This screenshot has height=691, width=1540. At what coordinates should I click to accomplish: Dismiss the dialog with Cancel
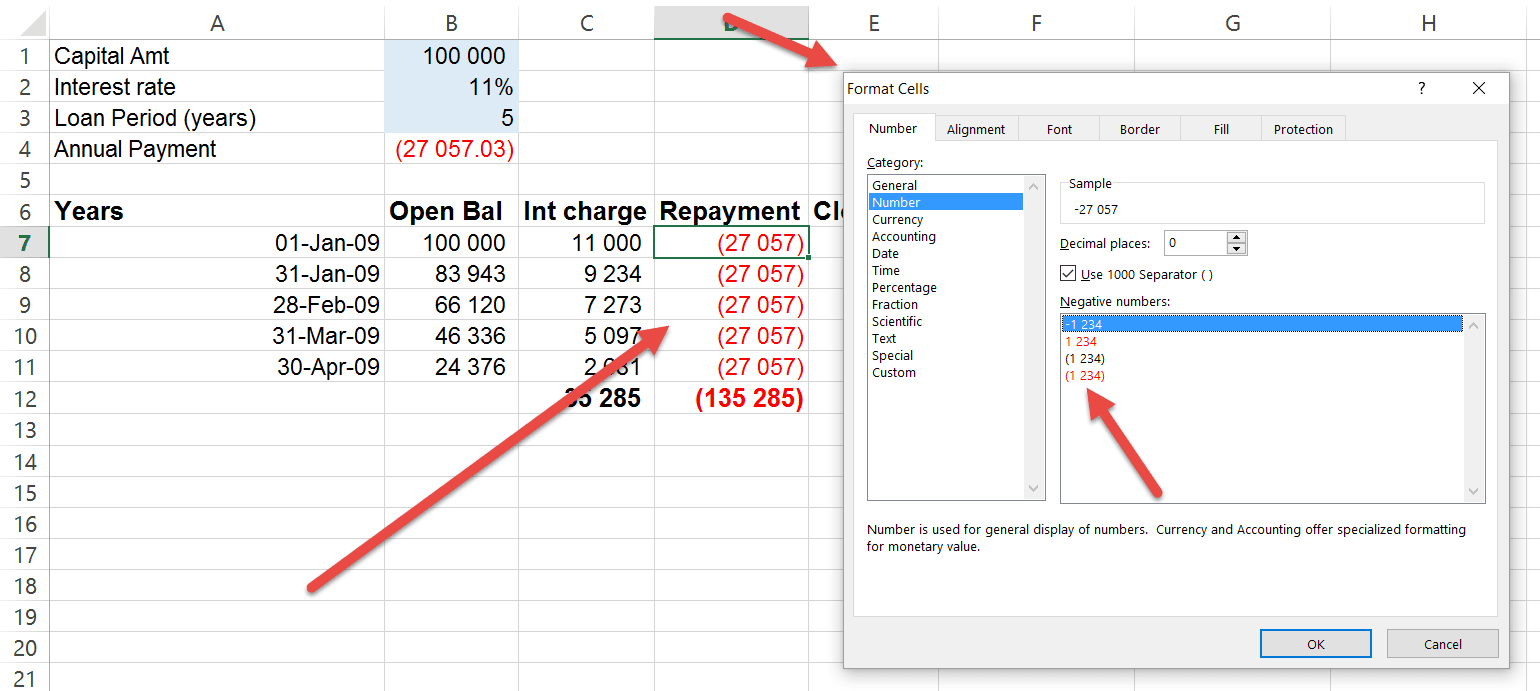1442,644
